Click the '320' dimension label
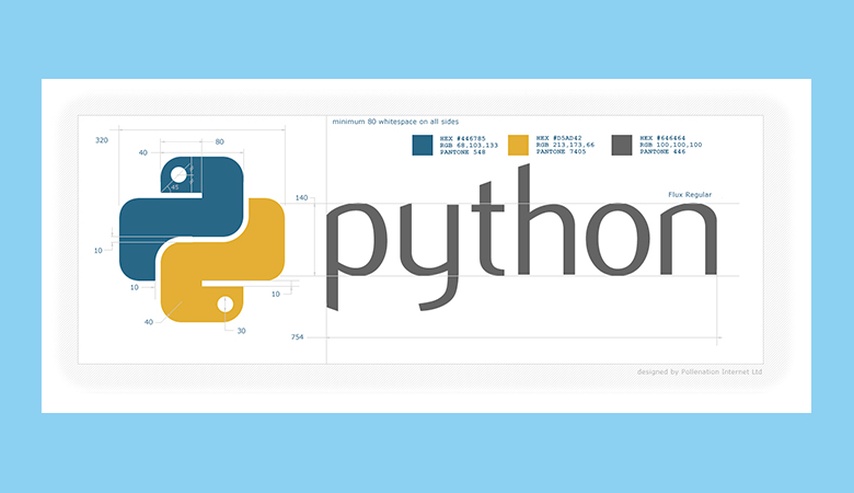 [102, 140]
